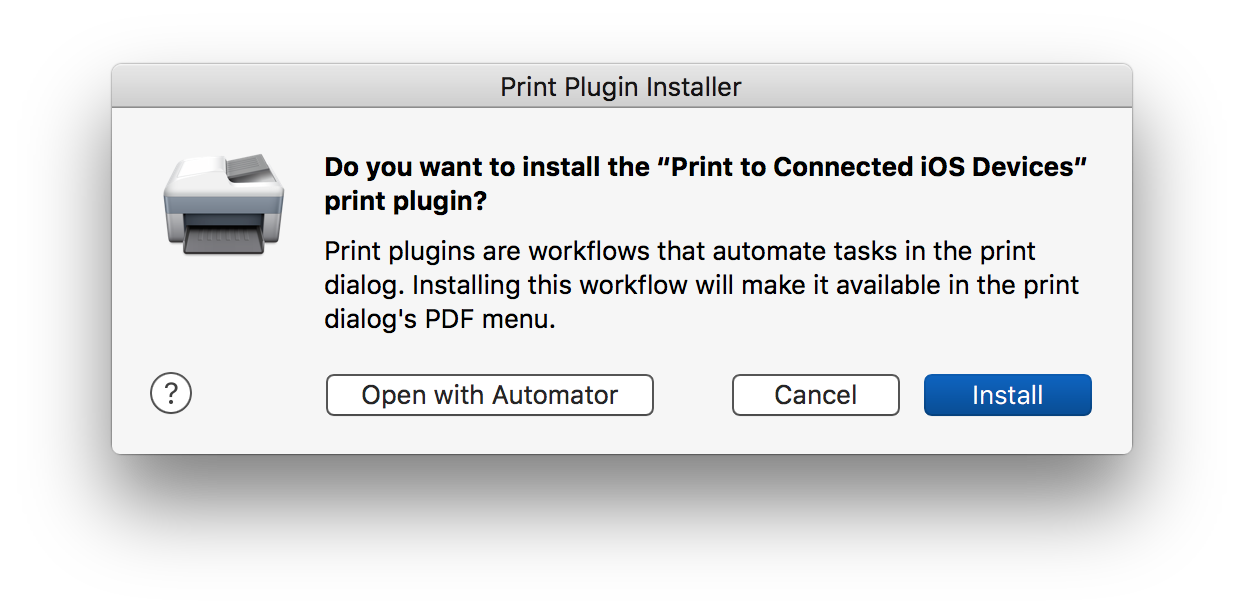Dismiss the dialog using Cancel
The width and height of the screenshot is (1244, 614).
pyautogui.click(x=815, y=394)
